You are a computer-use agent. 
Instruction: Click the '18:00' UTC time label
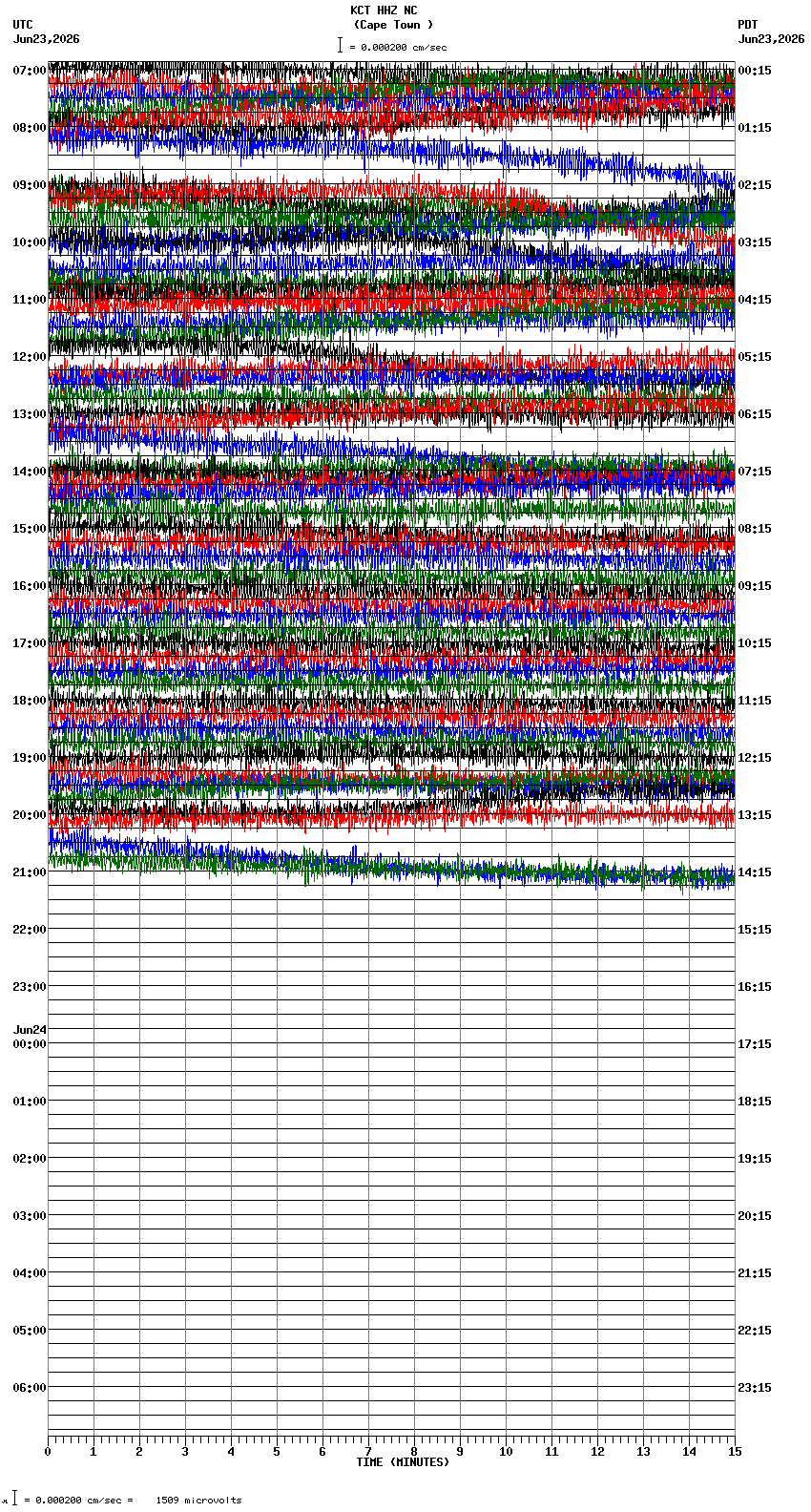tap(29, 701)
